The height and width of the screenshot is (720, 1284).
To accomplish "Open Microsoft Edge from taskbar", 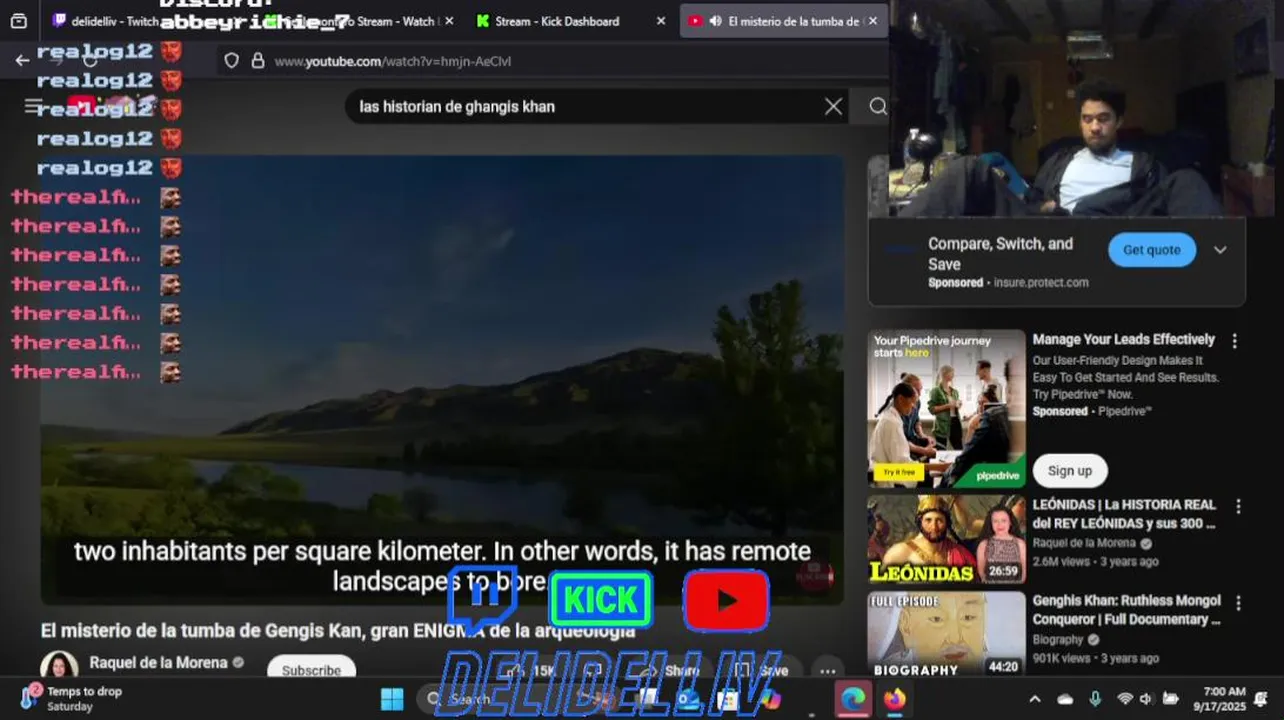I will [853, 699].
